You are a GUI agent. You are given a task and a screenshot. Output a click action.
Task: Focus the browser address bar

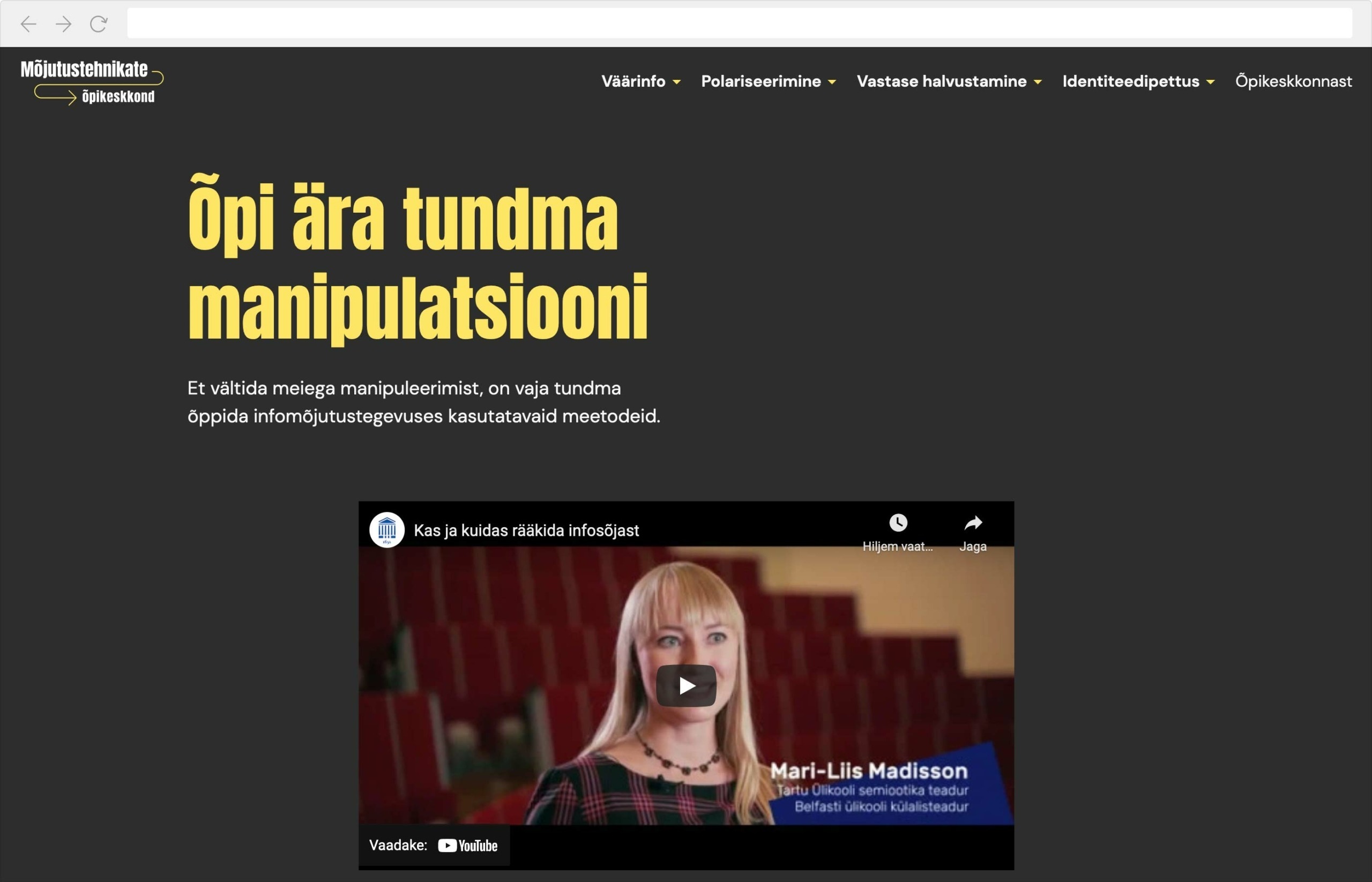(739, 24)
